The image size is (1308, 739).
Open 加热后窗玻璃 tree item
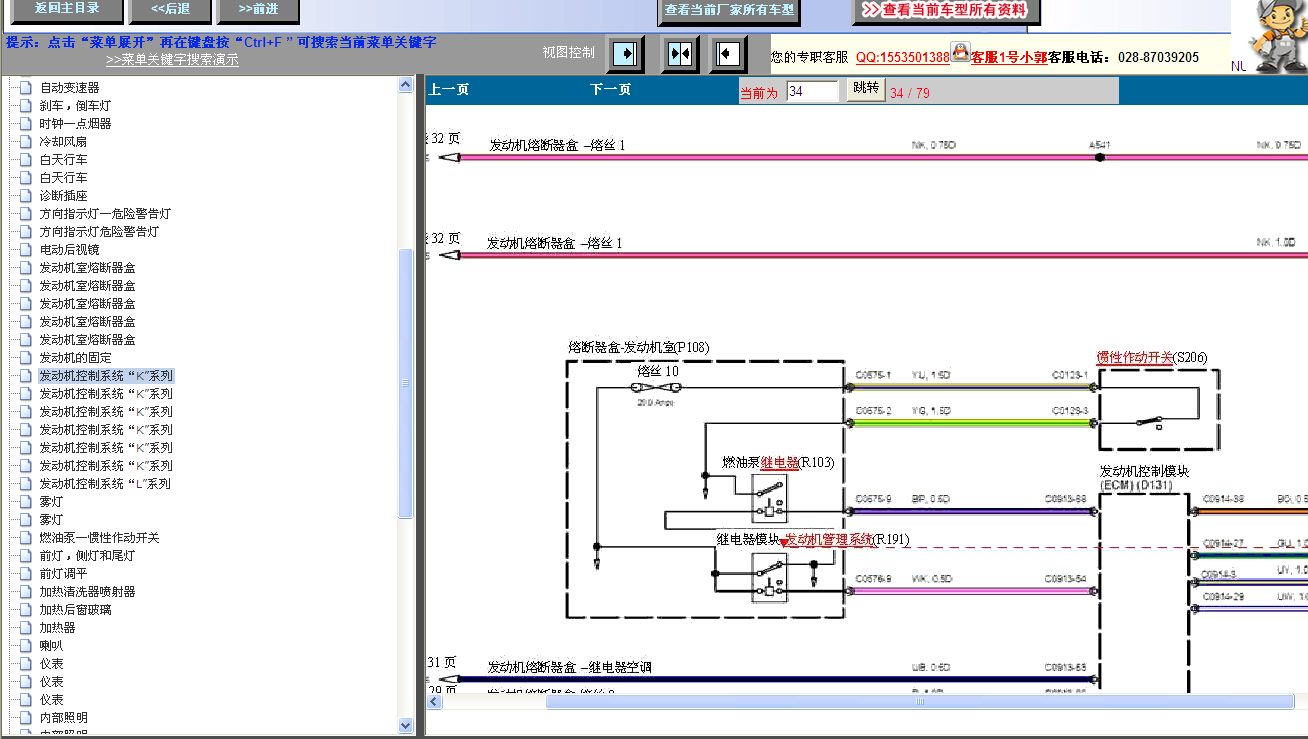[x=75, y=610]
